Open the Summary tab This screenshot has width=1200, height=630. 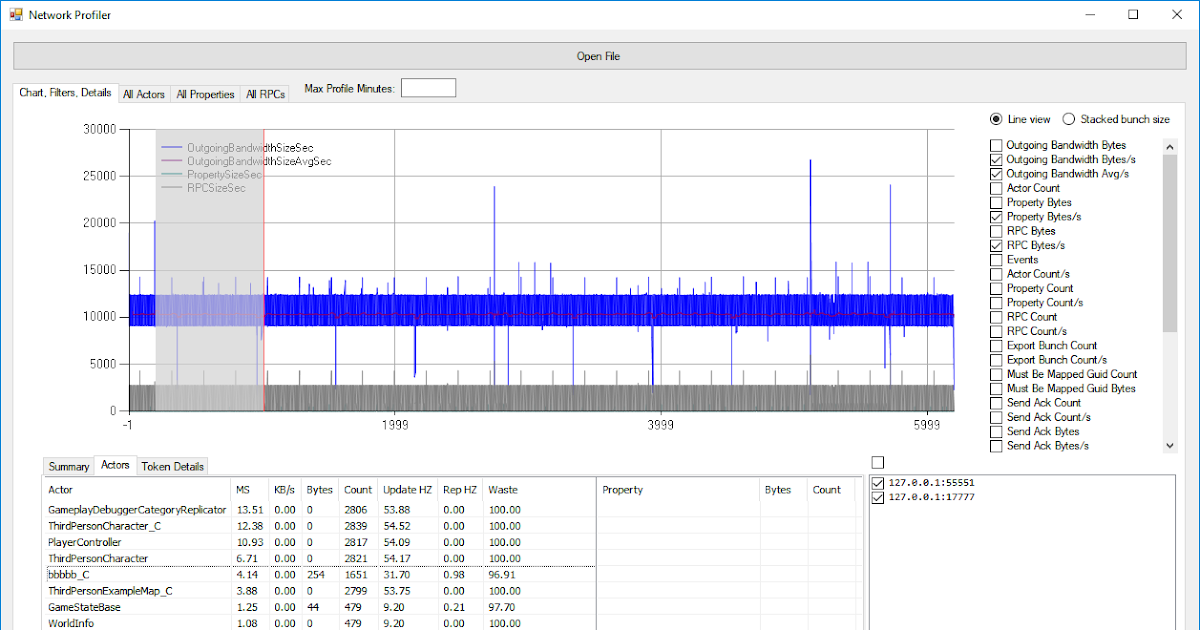pos(69,467)
